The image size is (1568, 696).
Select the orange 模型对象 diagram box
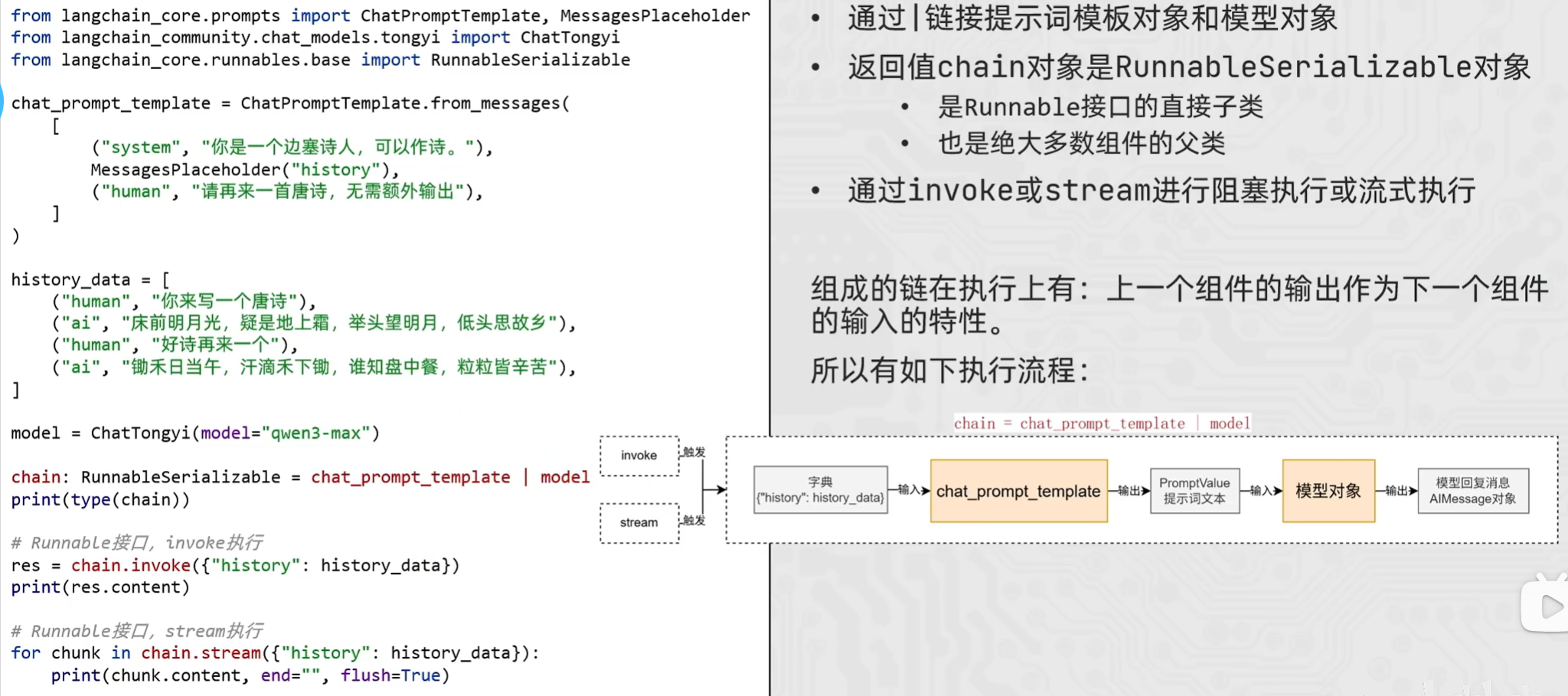(x=1328, y=491)
